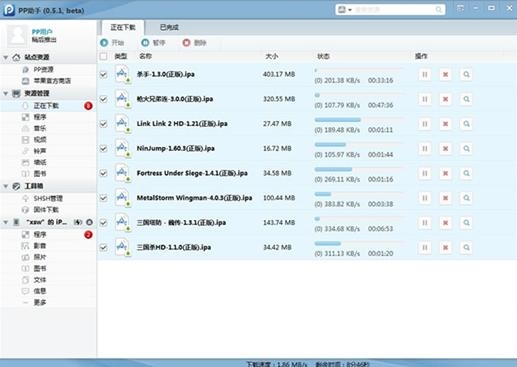This screenshot has width=517, height=367.
Task: Open device apps item with red badge
Action: [x=47, y=235]
